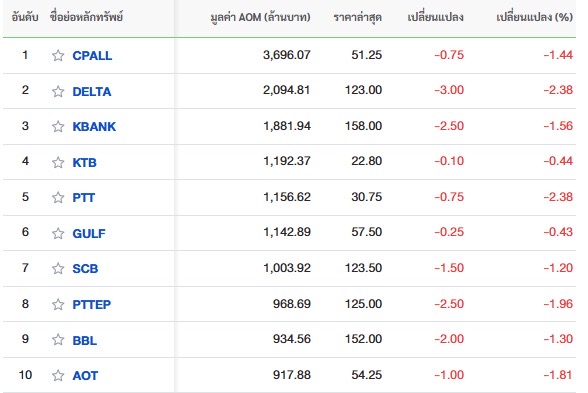Open the DELTA stock symbol link

[x=92, y=91]
